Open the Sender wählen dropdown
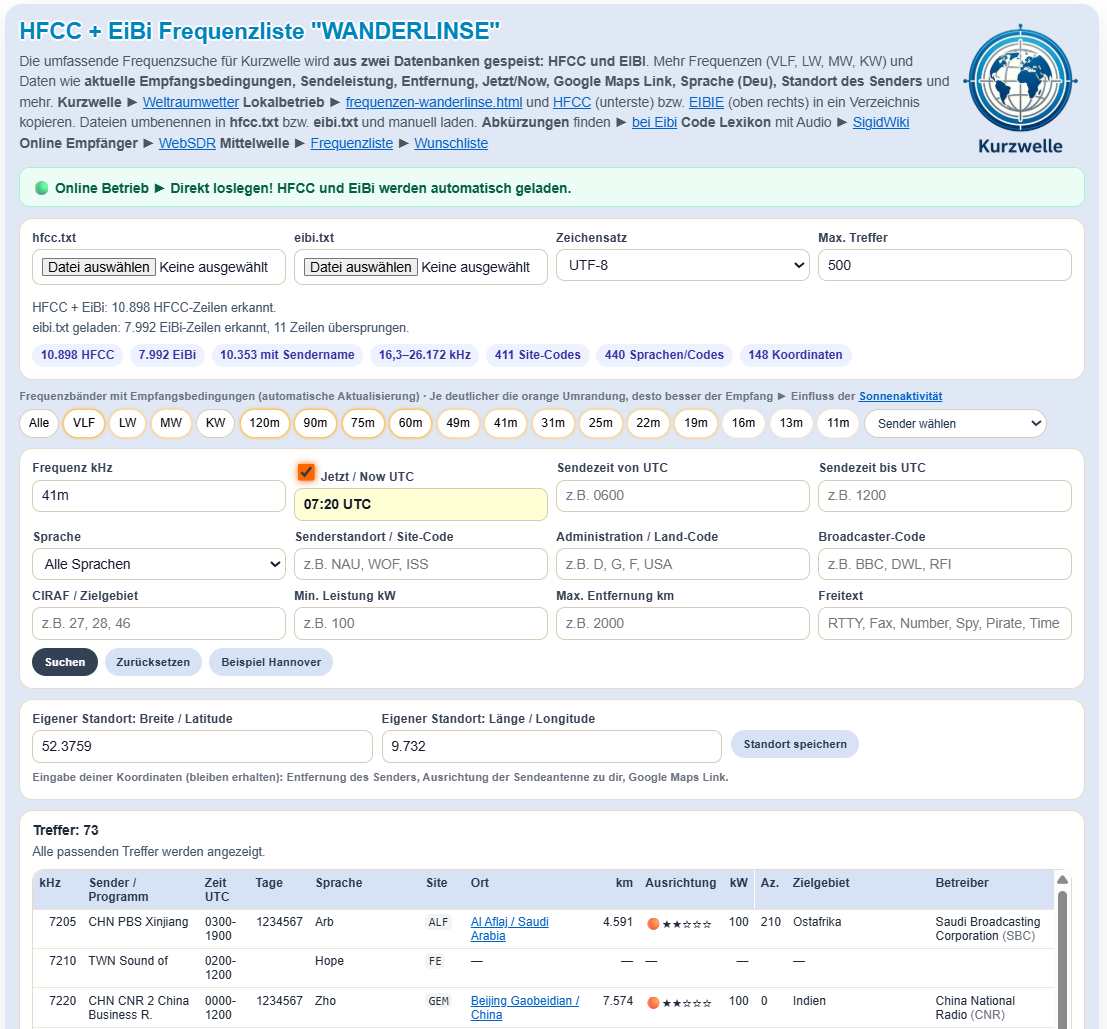This screenshot has width=1107, height=1029. 955,423
